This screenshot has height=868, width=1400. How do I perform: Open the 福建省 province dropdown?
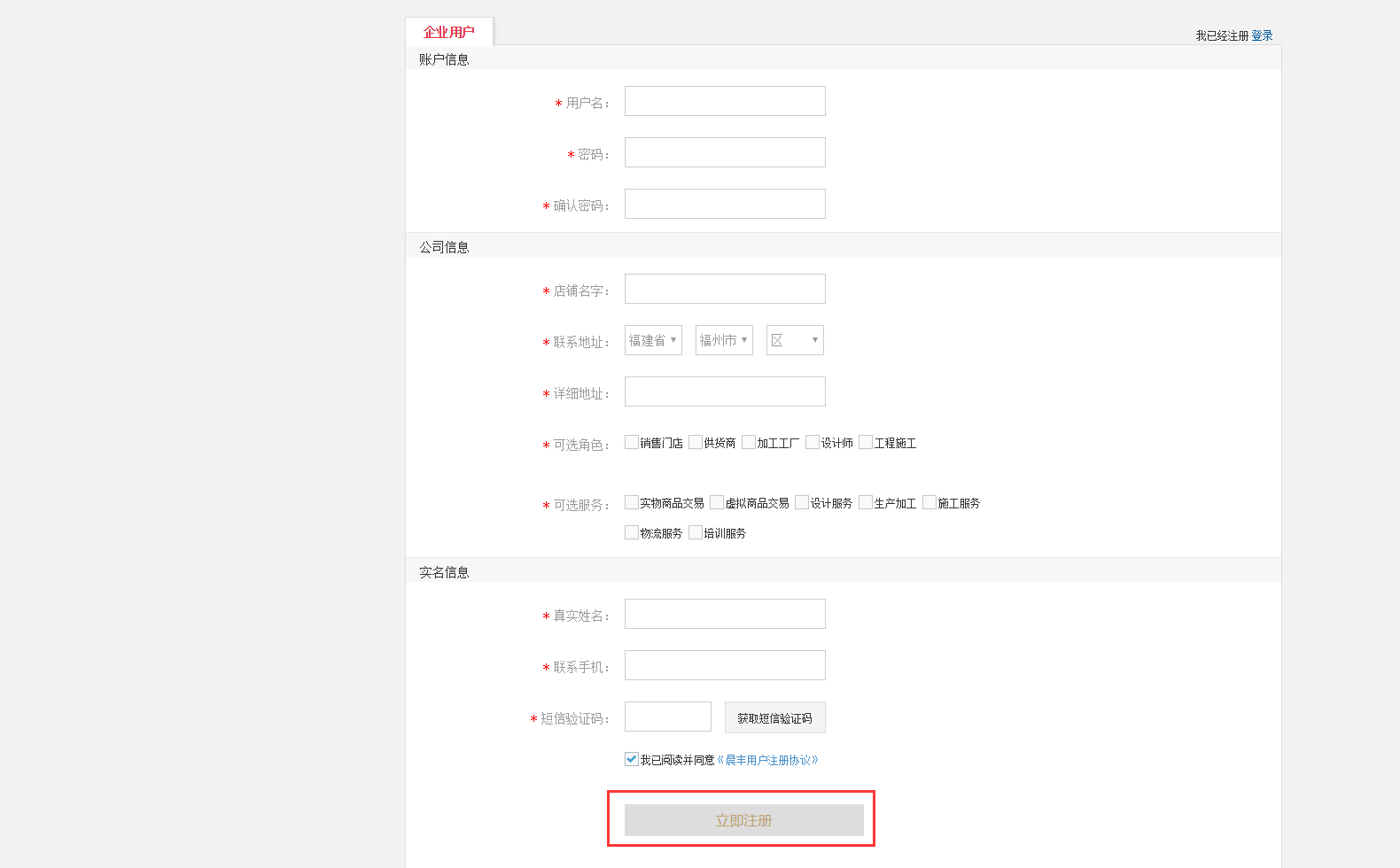coord(652,340)
